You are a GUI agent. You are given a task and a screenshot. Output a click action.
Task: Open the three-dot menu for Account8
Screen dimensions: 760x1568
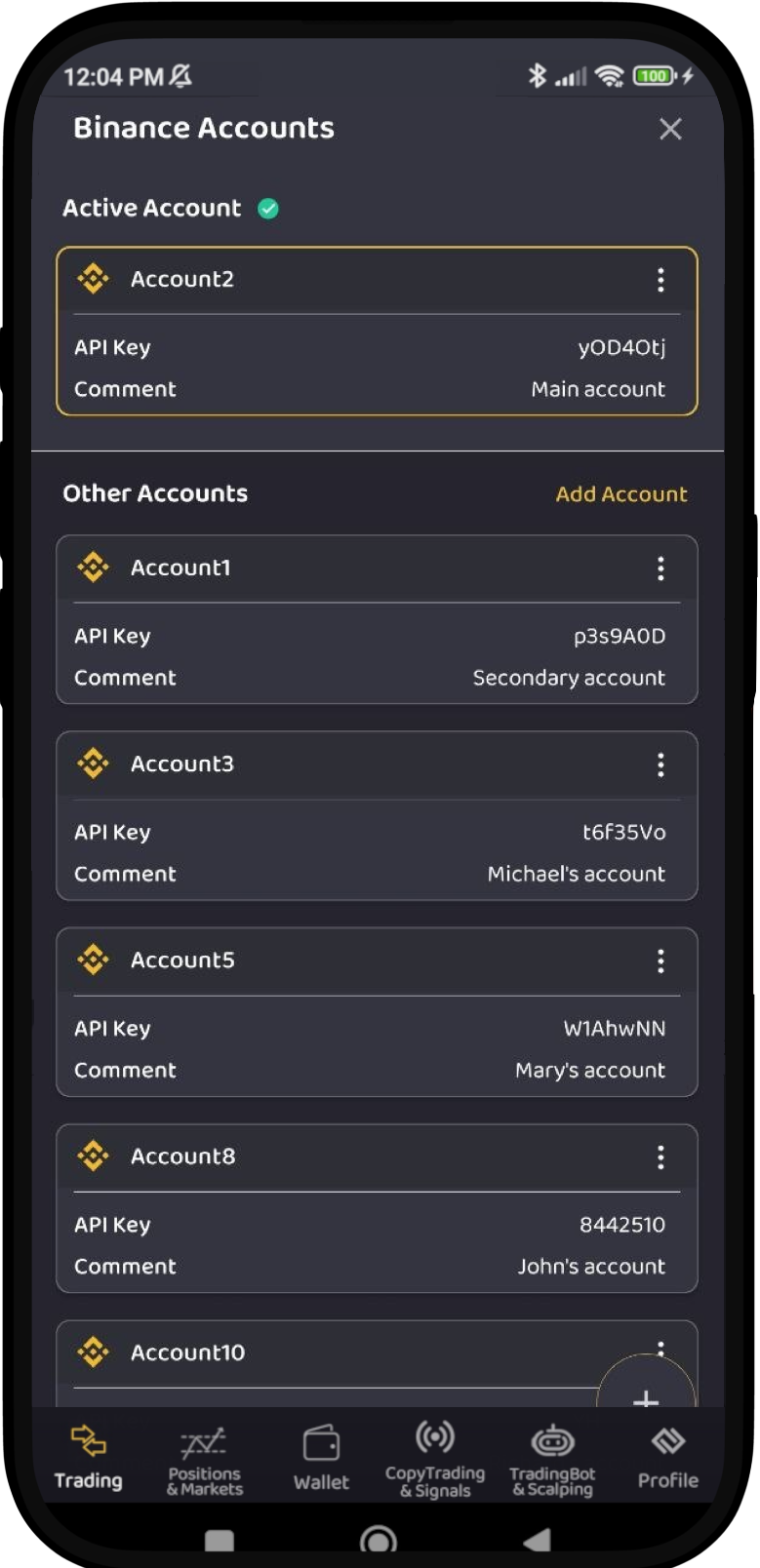(660, 1157)
